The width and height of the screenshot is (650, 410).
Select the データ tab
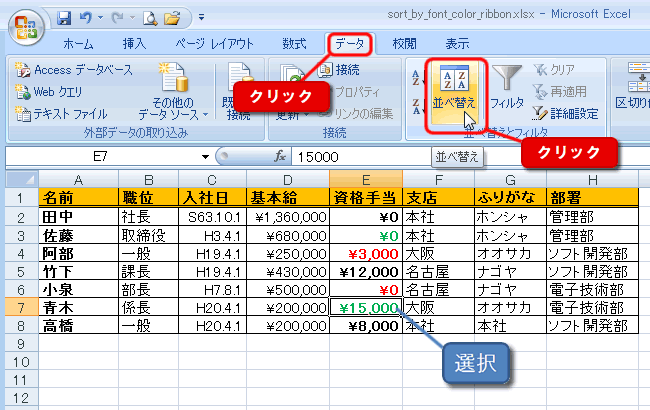pos(350,44)
